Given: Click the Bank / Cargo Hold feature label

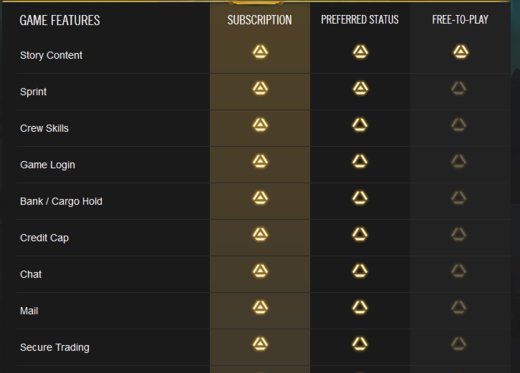Looking at the screenshot, I should coord(61,201).
